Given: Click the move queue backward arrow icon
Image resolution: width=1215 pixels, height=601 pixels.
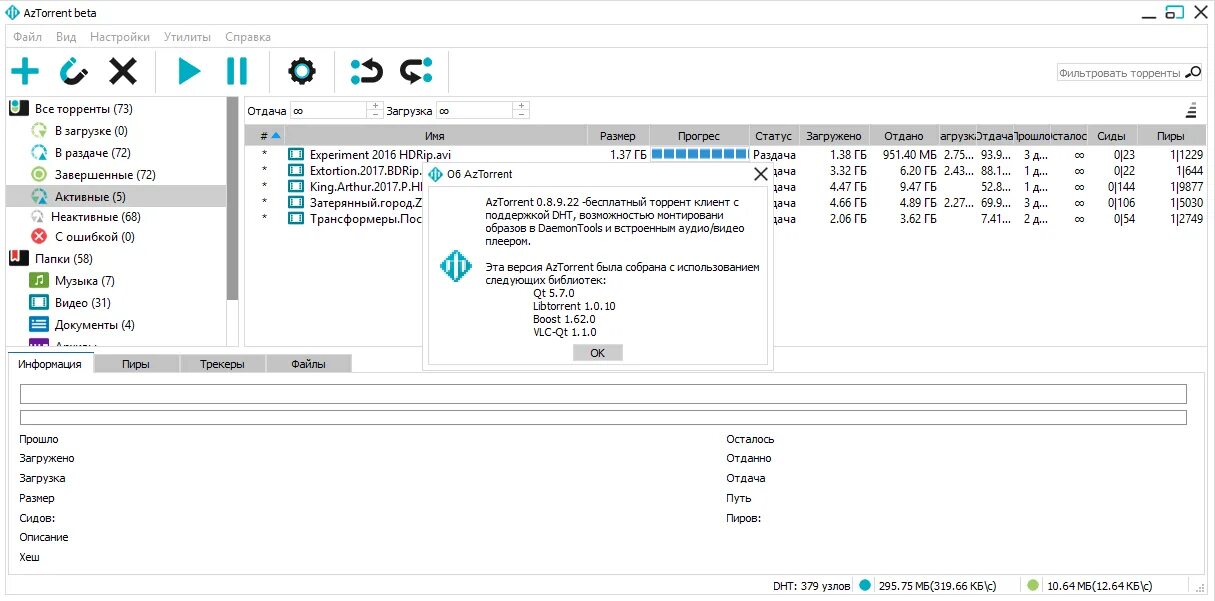Looking at the screenshot, I should pos(367,71).
